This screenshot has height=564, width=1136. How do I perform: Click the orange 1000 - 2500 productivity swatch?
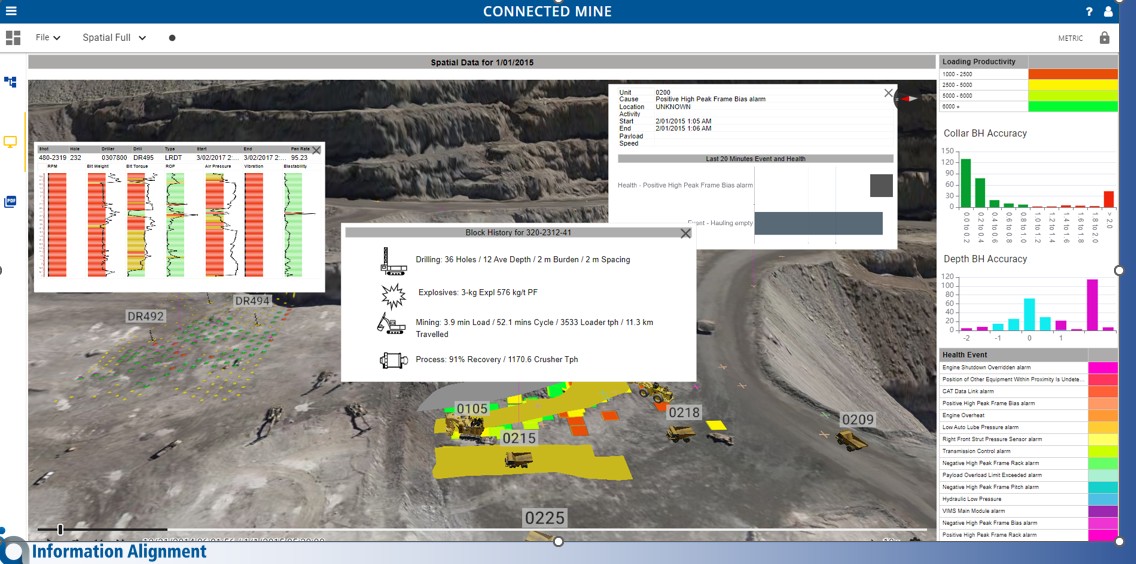pos(1072,74)
